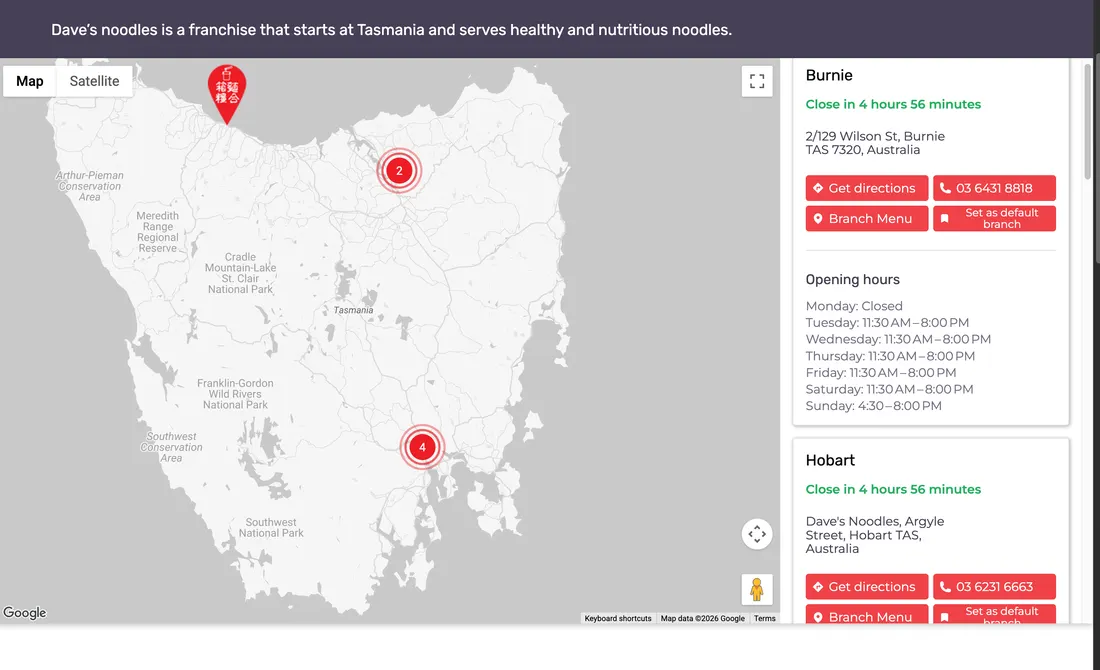Click Southwest Conservation Area label

pos(171,447)
